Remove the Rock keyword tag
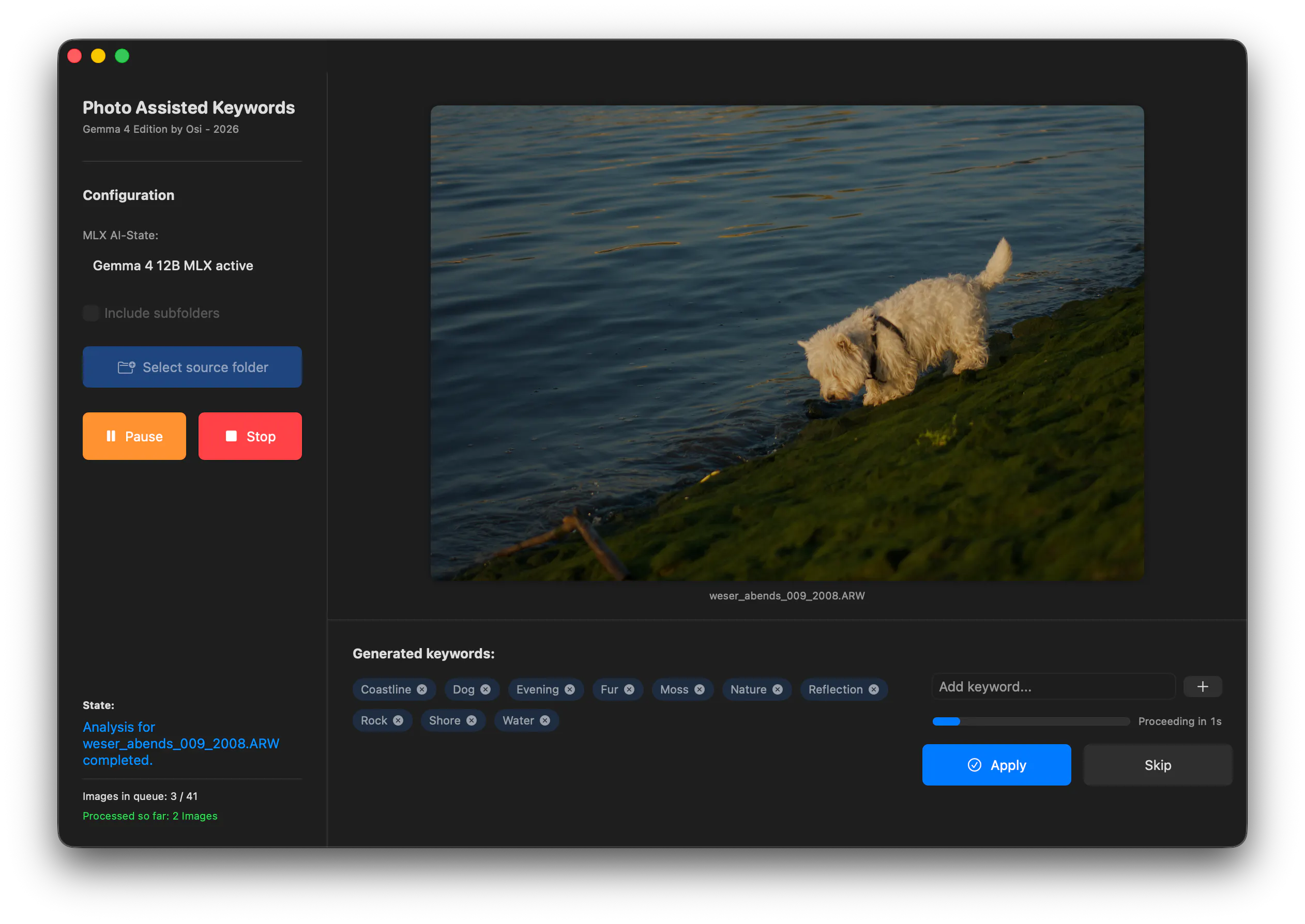The image size is (1305, 924). point(398,720)
